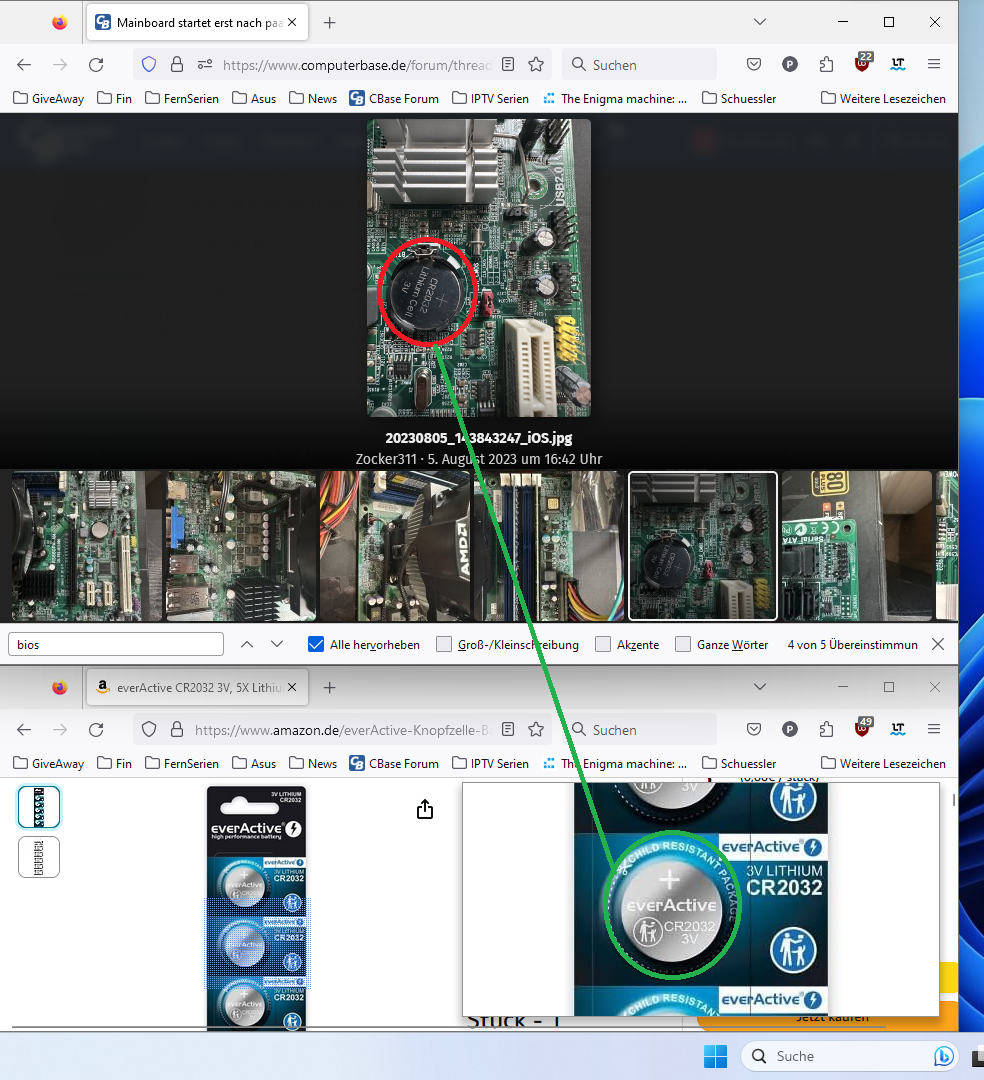This screenshot has width=984, height=1080.
Task: Open extensions puzzle icon in Amazon window
Action: coord(826,729)
